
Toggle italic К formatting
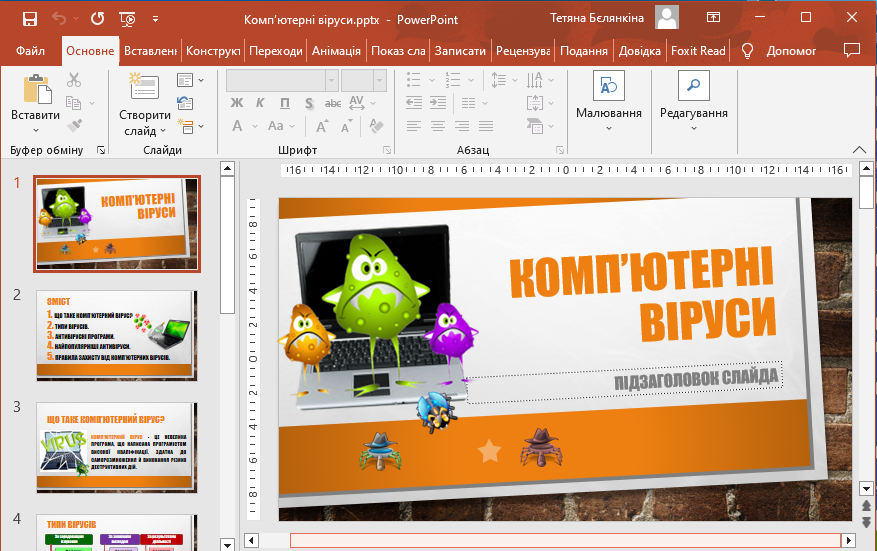[260, 103]
